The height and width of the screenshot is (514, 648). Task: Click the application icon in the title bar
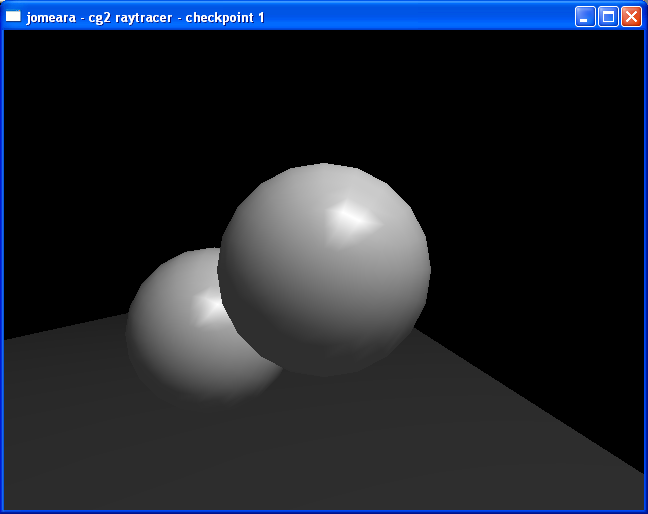(x=14, y=17)
